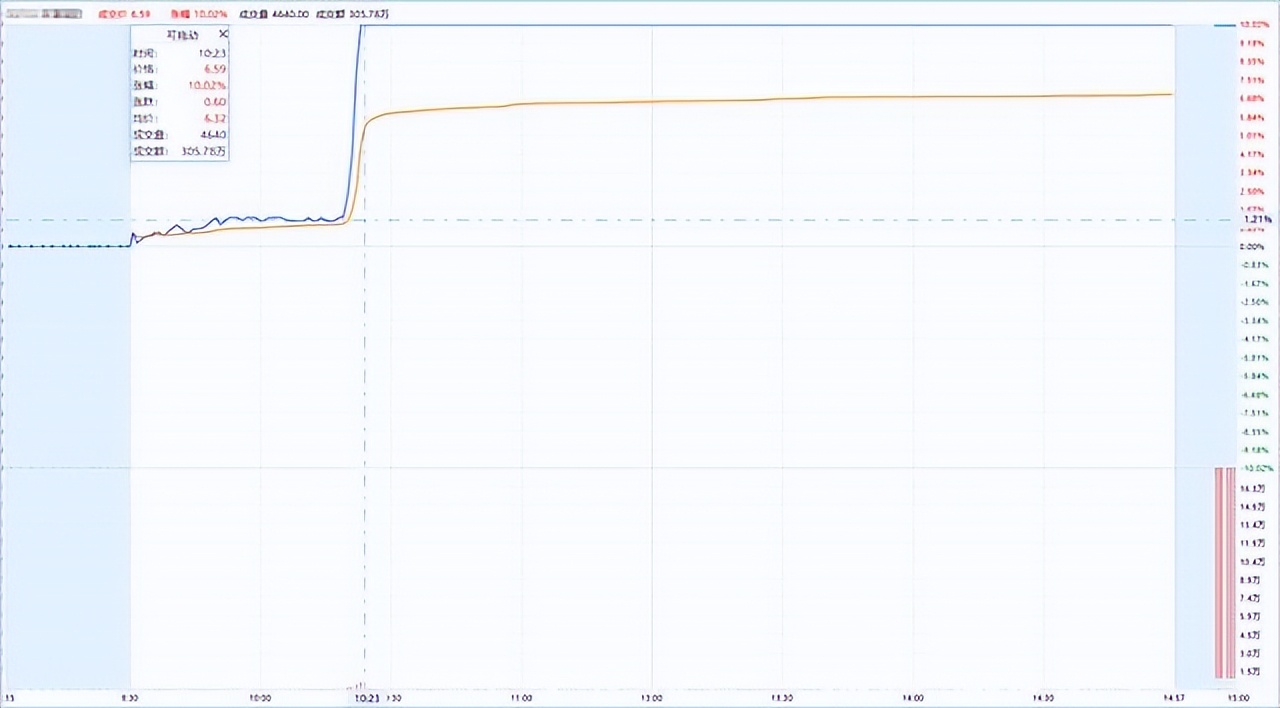Screen dimensions: 1280x708
Task: Click the 11:00 label on time axis
Action: click(x=521, y=698)
